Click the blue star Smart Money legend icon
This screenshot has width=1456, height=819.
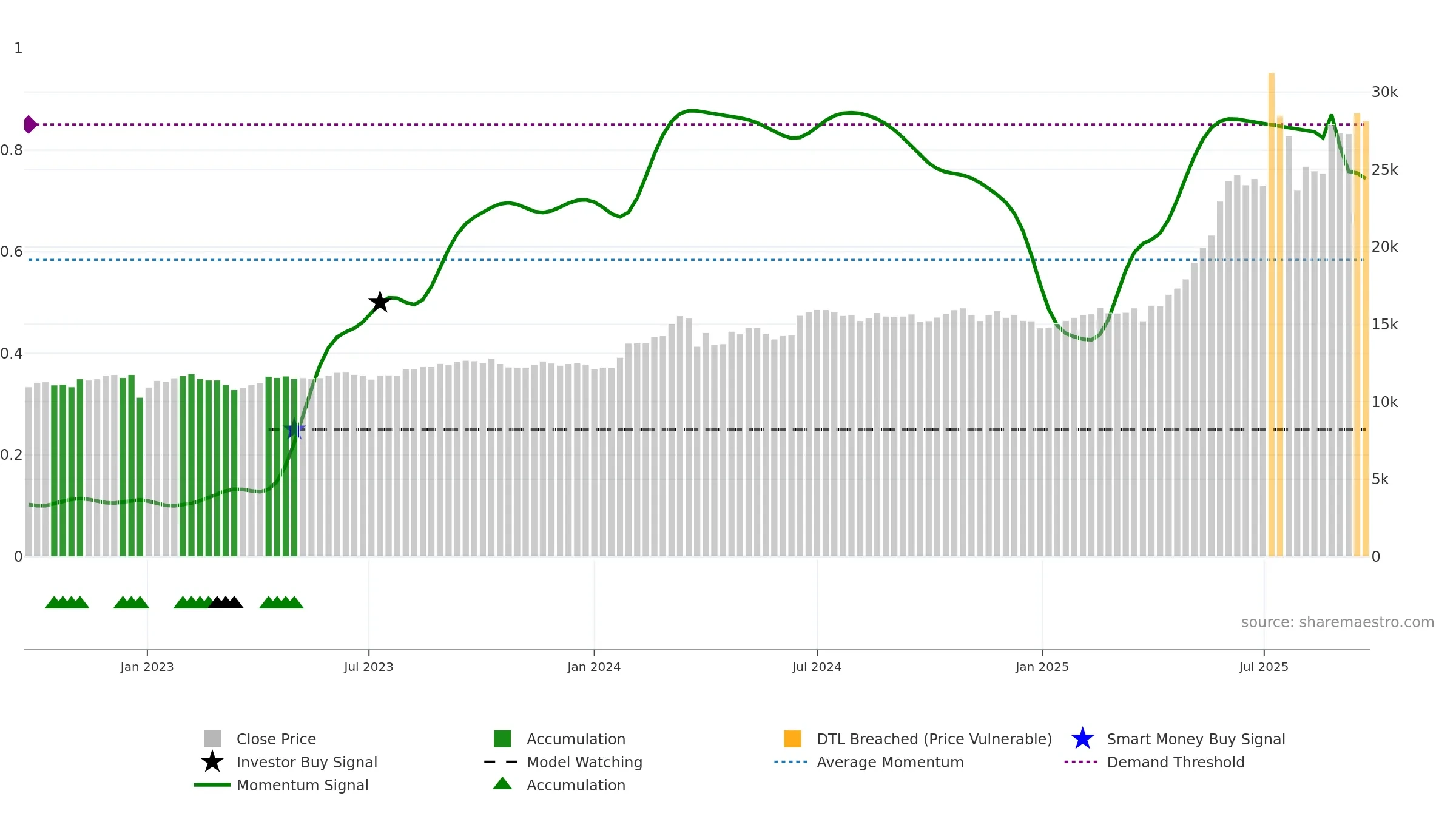[1082, 739]
